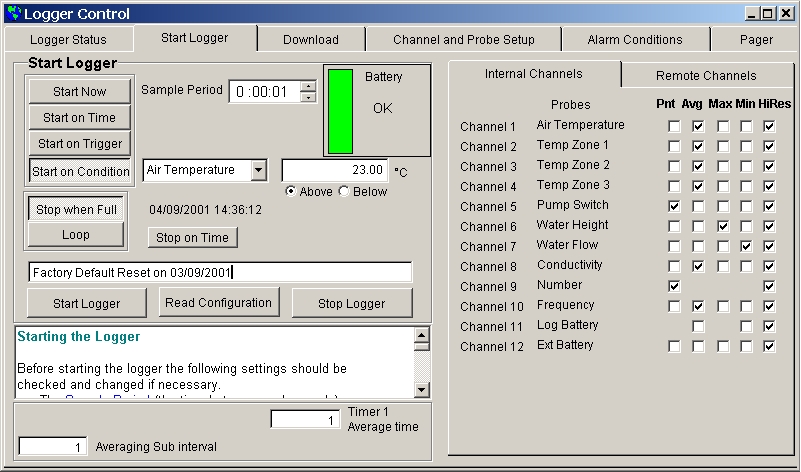Image resolution: width=801 pixels, height=472 pixels.
Task: Select Loop mode
Action: point(76,235)
